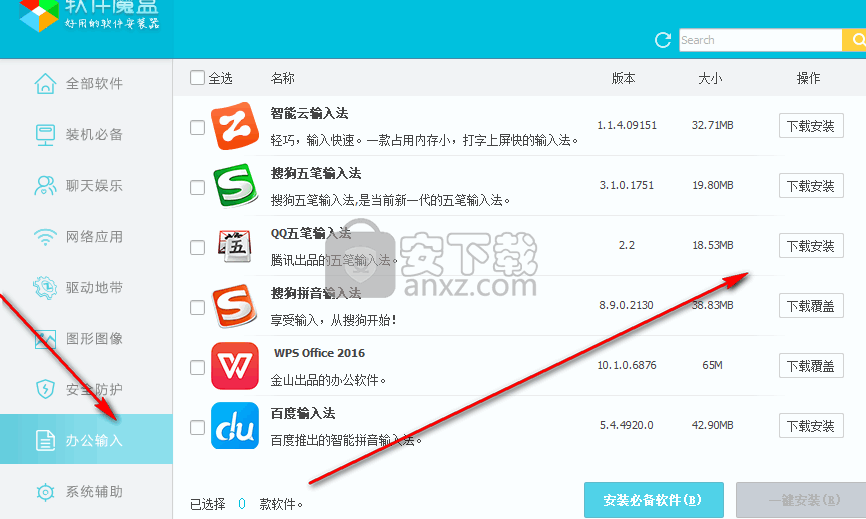Tick the WPS Office 2016 checkbox
Screen dimensions: 866x519
[197, 368]
